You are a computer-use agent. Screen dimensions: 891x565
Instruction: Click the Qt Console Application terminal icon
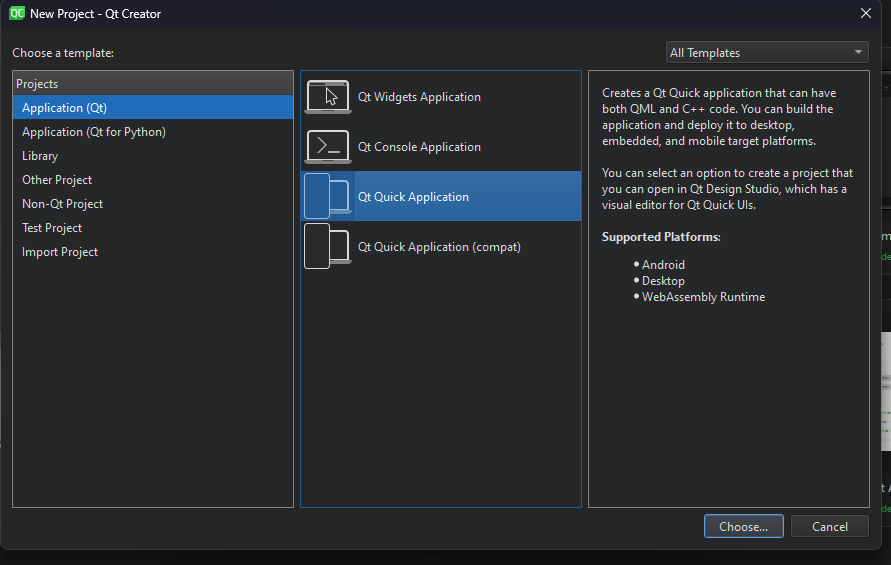point(328,147)
